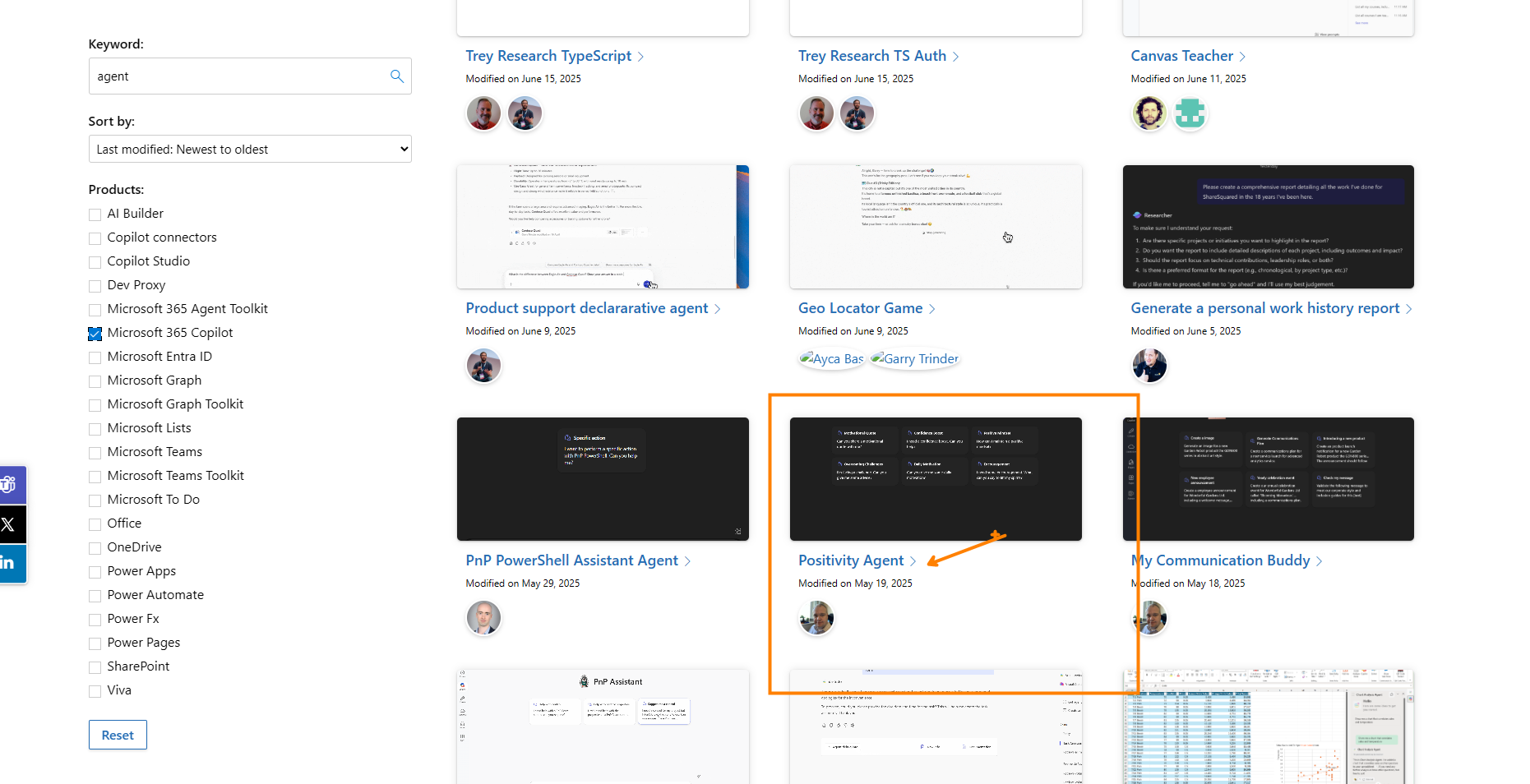Open Trey Research TS Auth sample
The width and height of the screenshot is (1530, 784).
[x=872, y=56]
